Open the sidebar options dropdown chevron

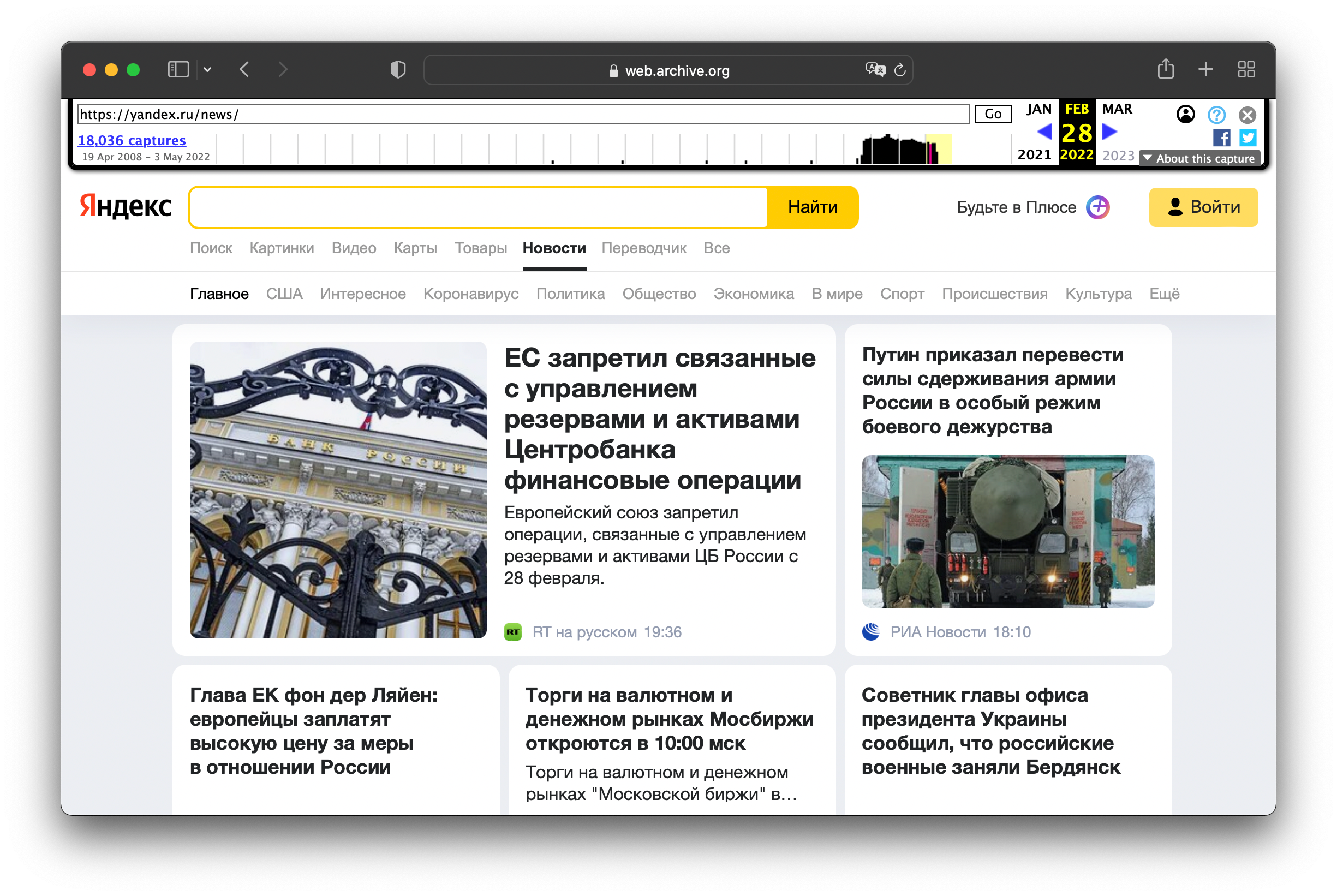[207, 70]
